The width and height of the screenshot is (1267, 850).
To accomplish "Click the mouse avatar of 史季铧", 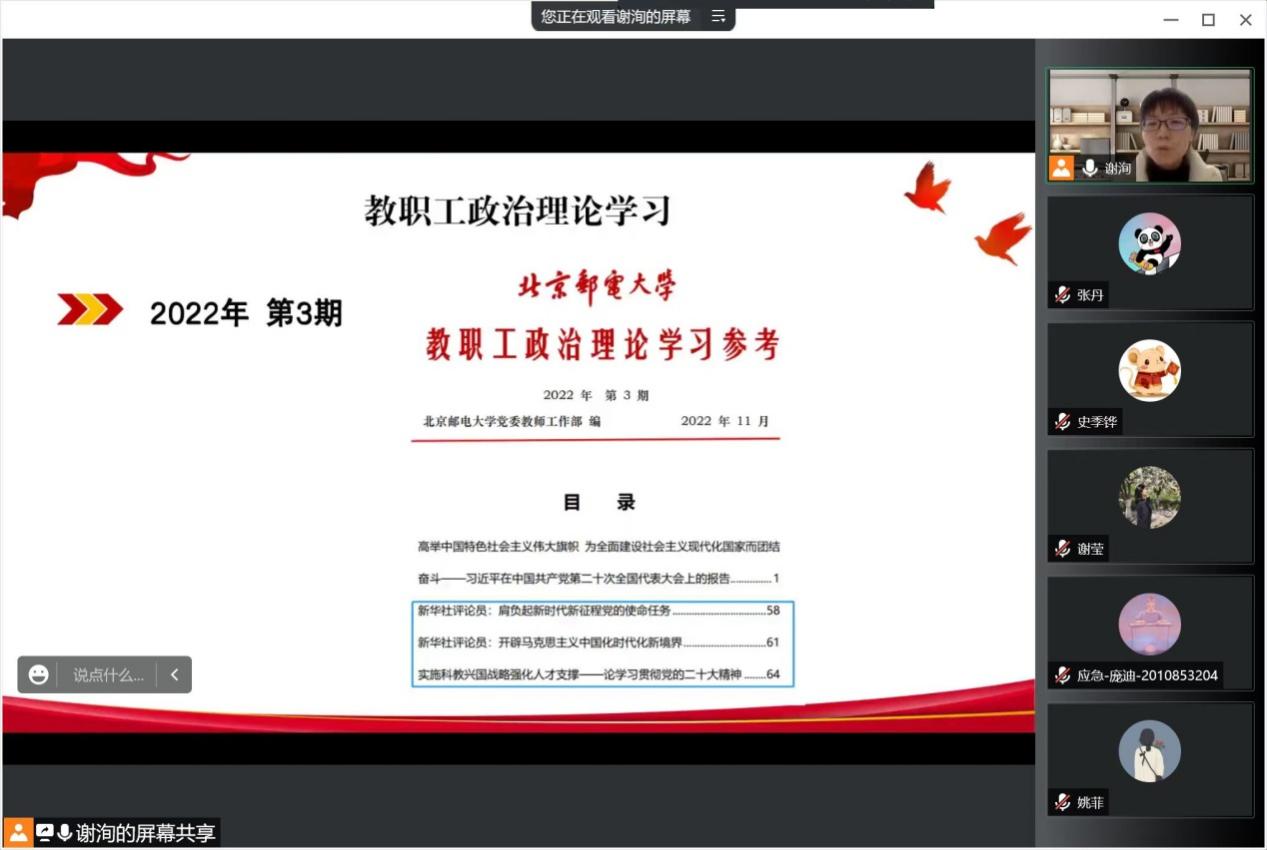I will coord(1149,370).
